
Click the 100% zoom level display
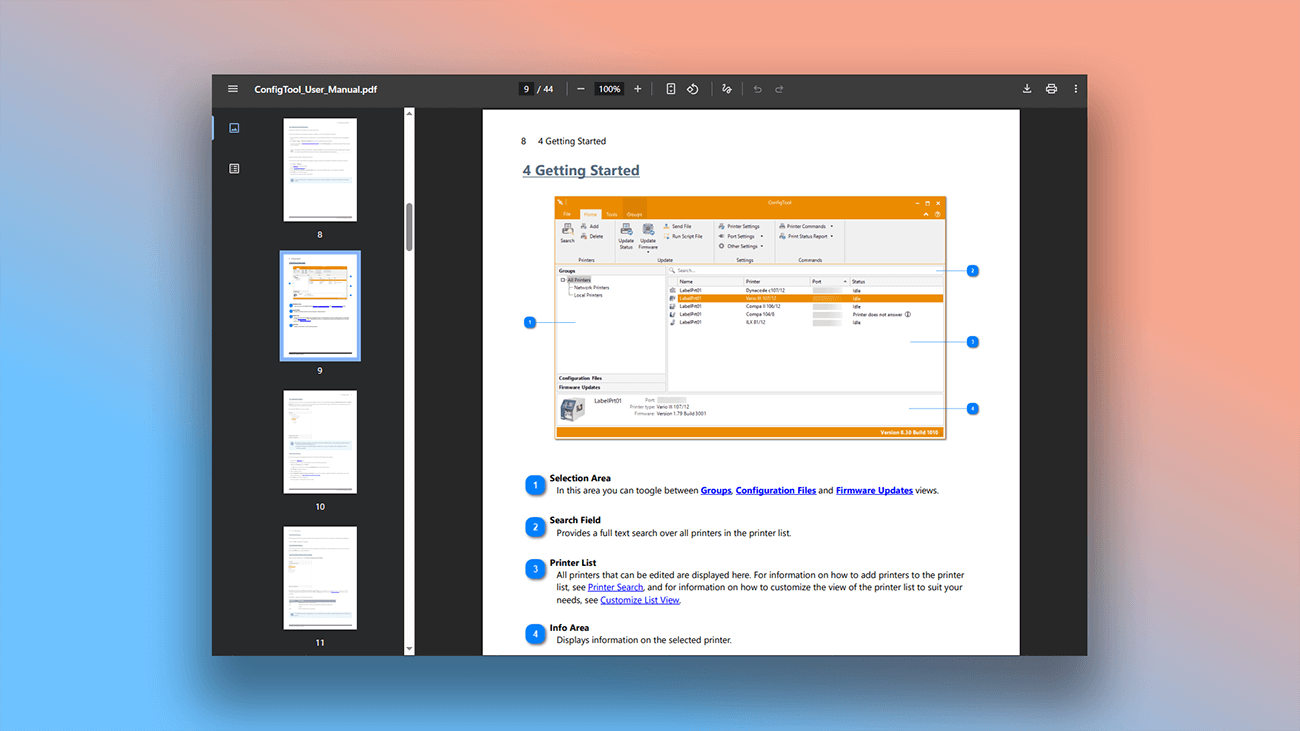(609, 88)
